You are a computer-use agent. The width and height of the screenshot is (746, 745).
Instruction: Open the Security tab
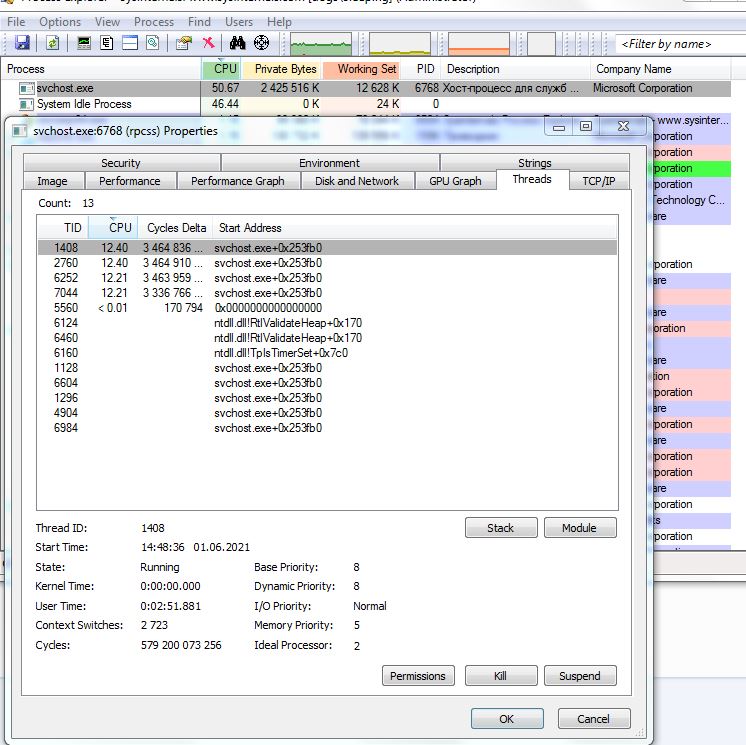(121, 163)
